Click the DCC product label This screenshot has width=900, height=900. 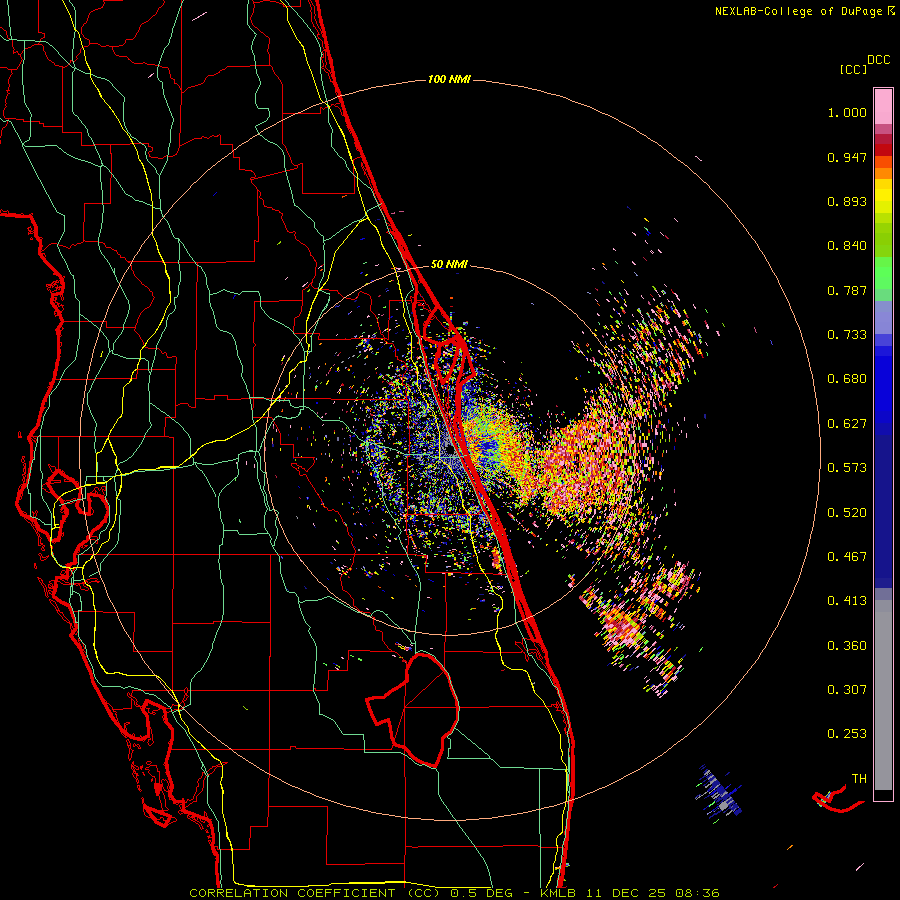coord(878,60)
